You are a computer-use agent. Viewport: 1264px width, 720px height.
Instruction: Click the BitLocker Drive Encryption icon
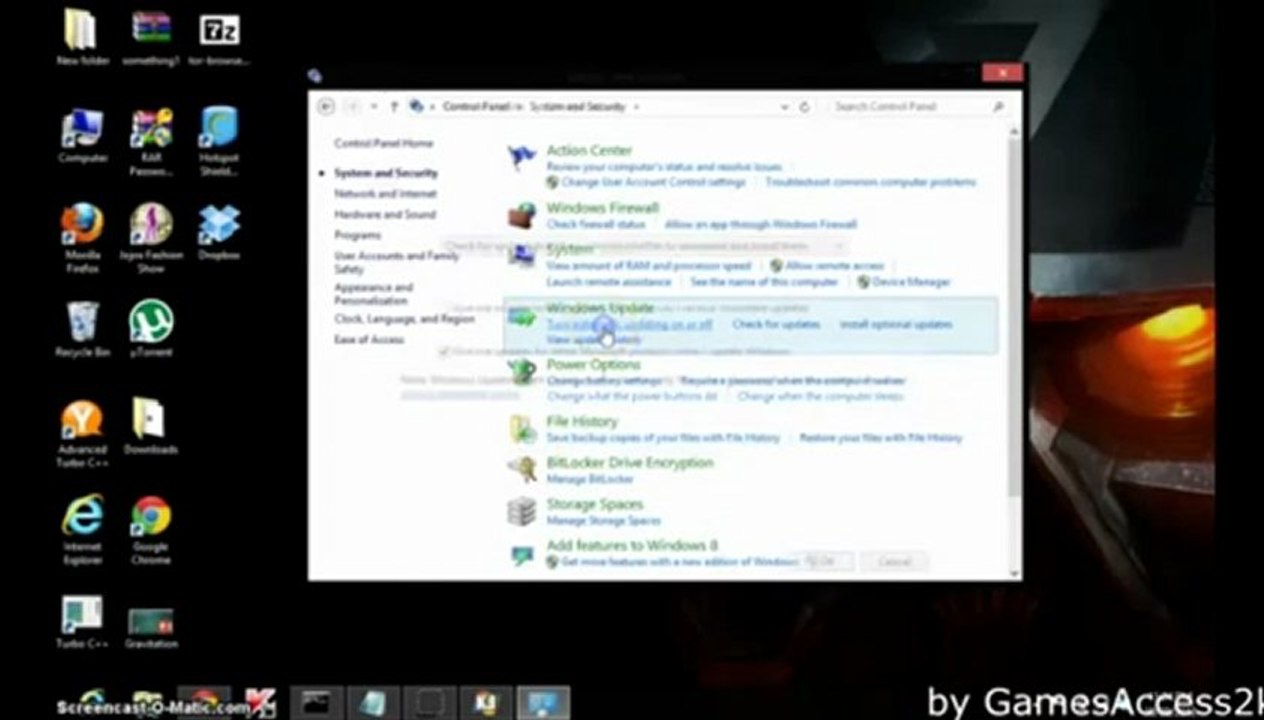(521, 469)
